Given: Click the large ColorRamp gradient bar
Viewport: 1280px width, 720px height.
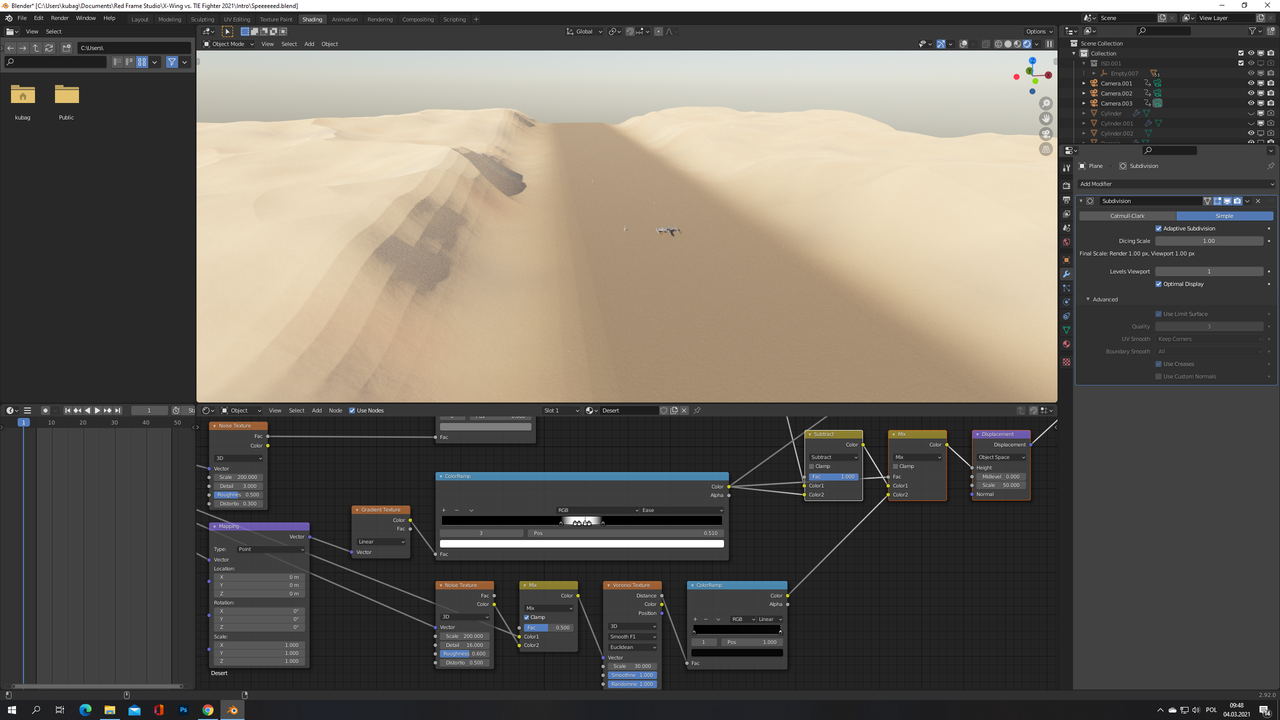Looking at the screenshot, I should 581,521.
